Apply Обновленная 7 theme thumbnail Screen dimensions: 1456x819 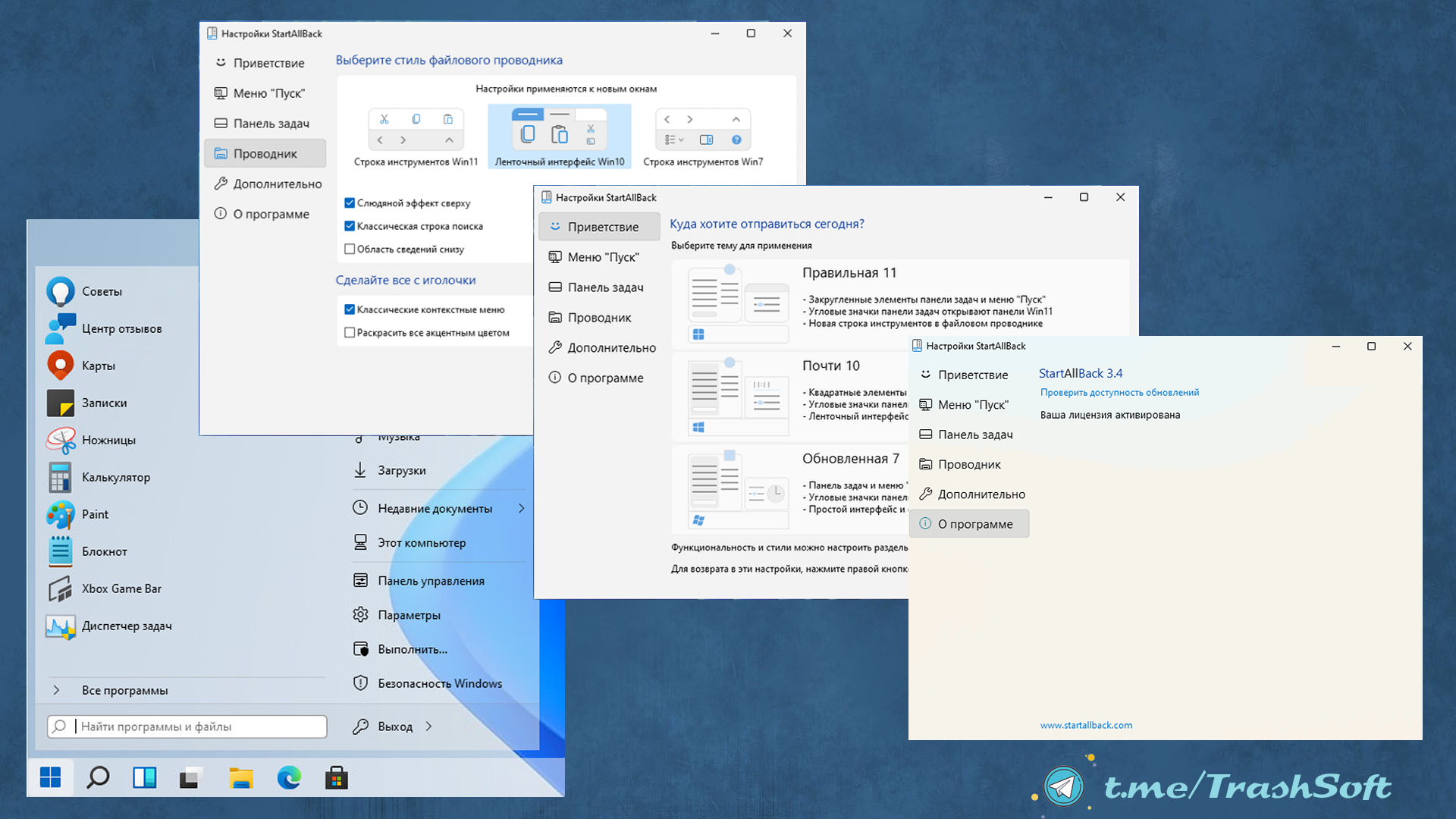pyautogui.click(x=739, y=489)
